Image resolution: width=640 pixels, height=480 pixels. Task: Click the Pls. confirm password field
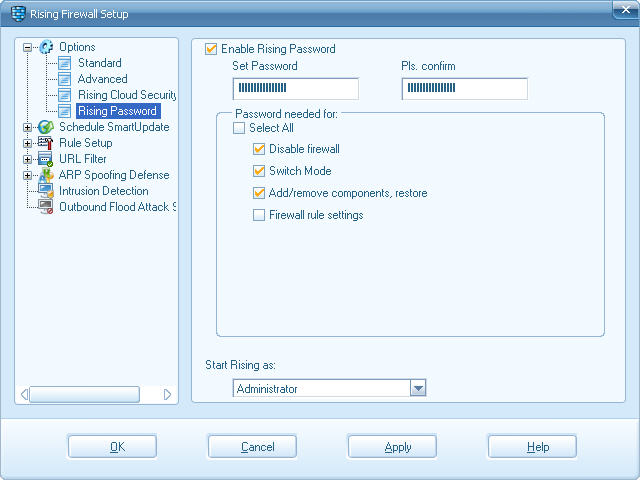point(464,89)
